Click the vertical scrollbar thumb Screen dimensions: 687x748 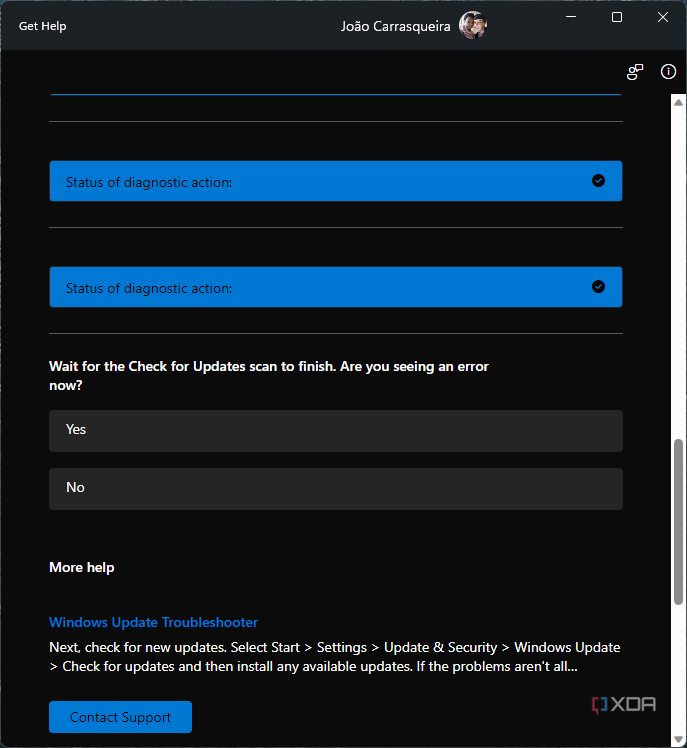click(x=678, y=522)
